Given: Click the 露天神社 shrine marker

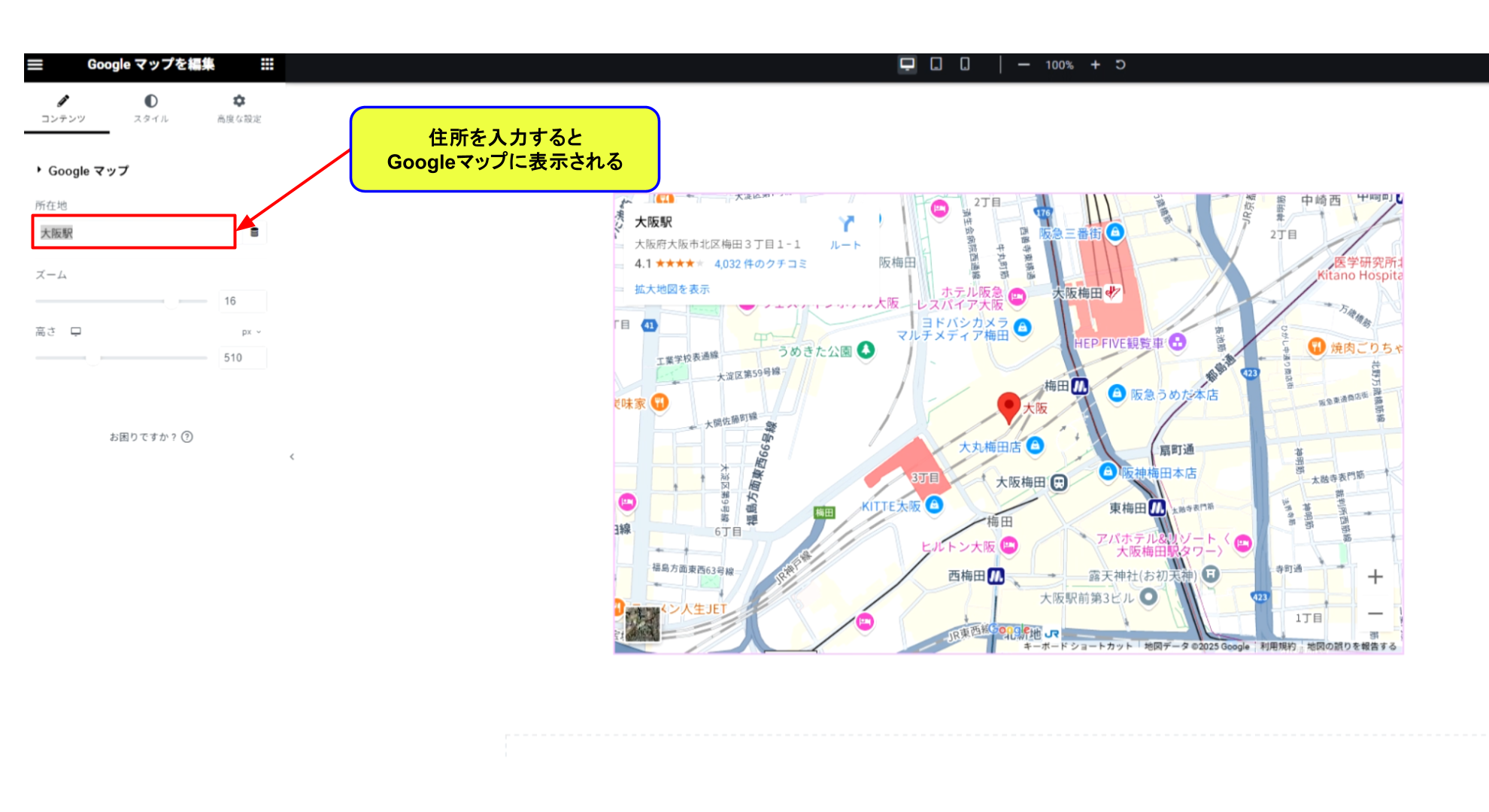Looking at the screenshot, I should click(1210, 574).
